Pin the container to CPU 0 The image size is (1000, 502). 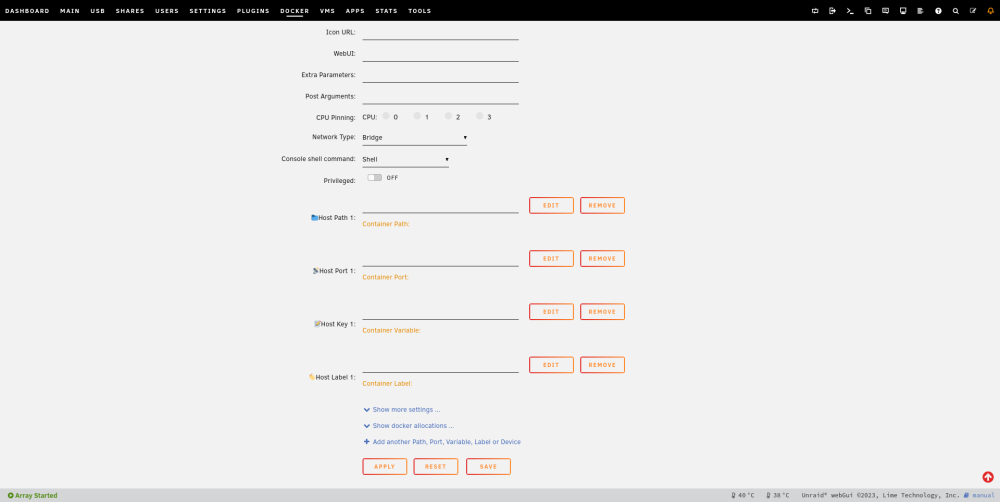[386, 116]
